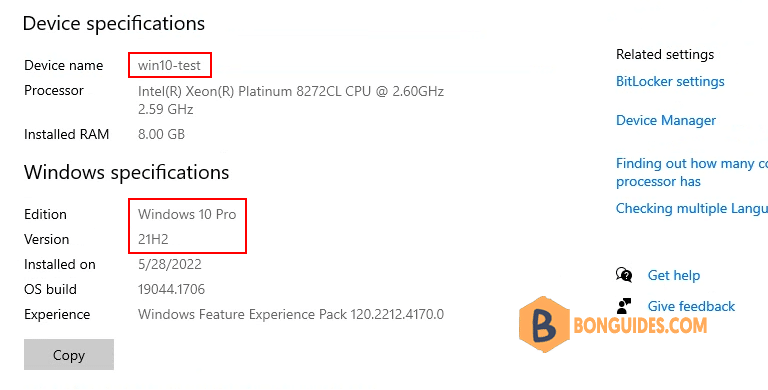Click the 21H2 version value
The image size is (768, 390).
click(153, 239)
